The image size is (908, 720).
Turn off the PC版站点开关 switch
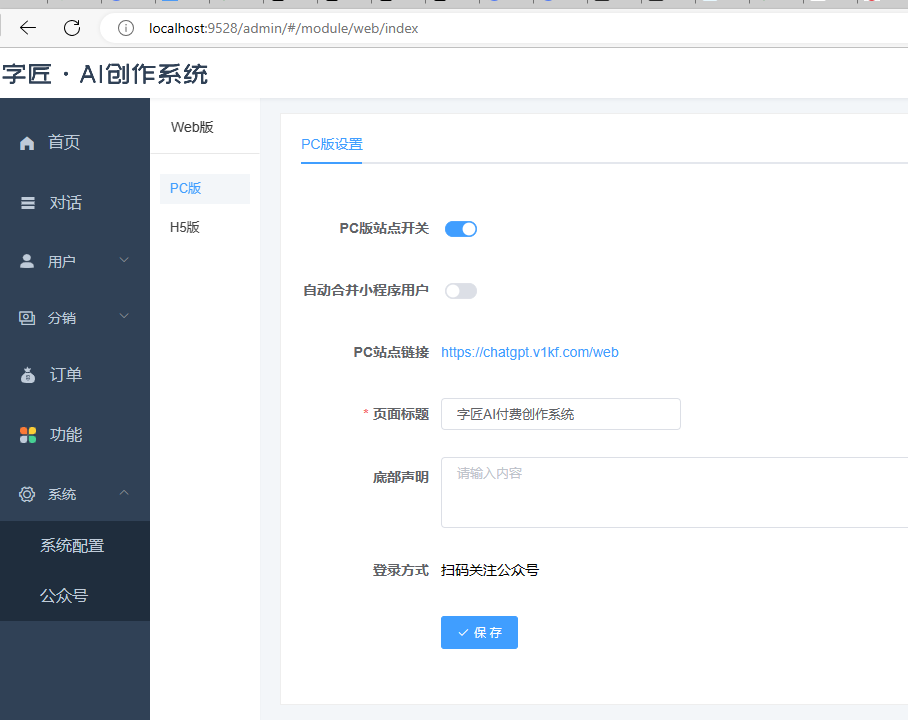(460, 229)
